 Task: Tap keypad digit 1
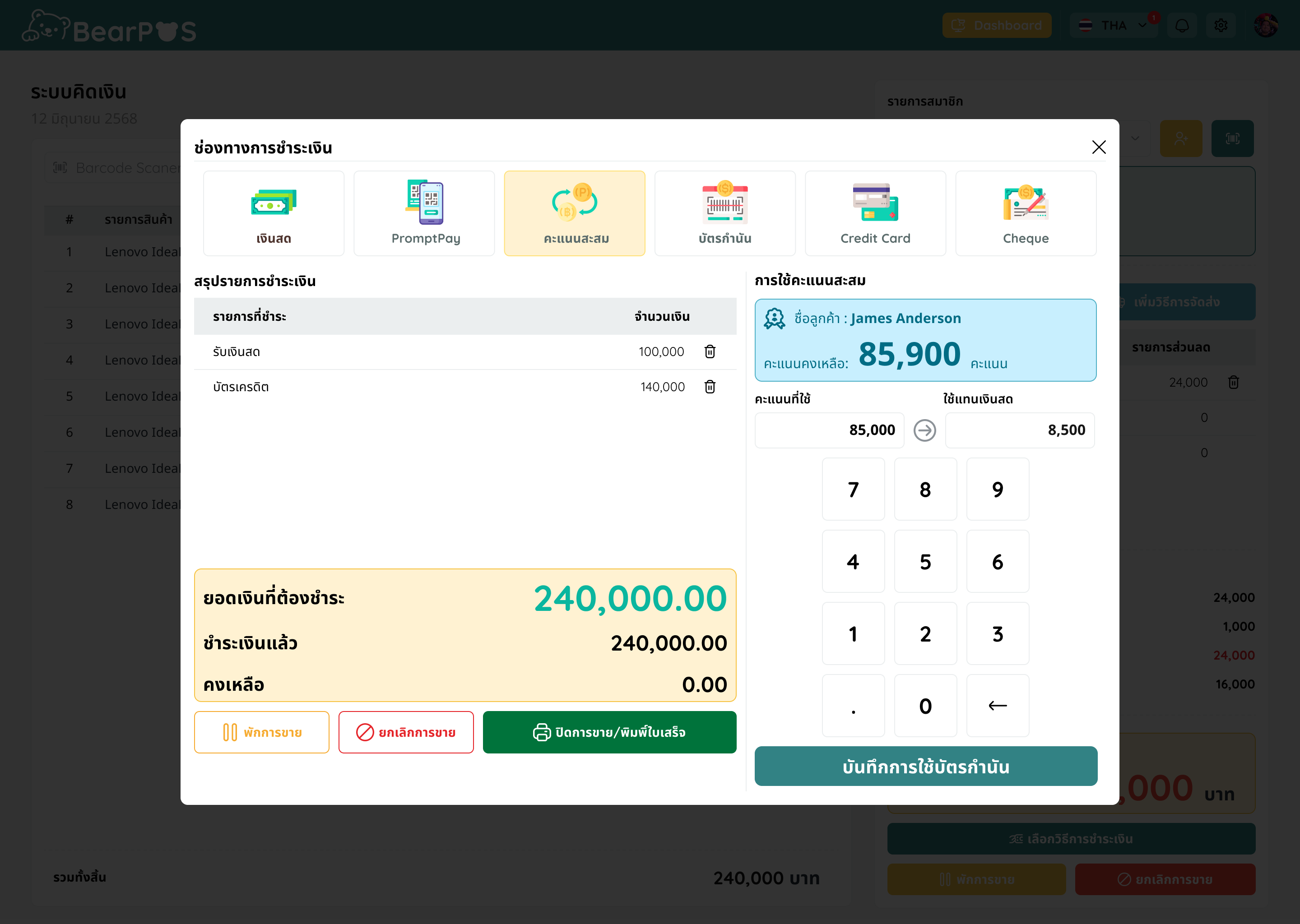(x=853, y=634)
